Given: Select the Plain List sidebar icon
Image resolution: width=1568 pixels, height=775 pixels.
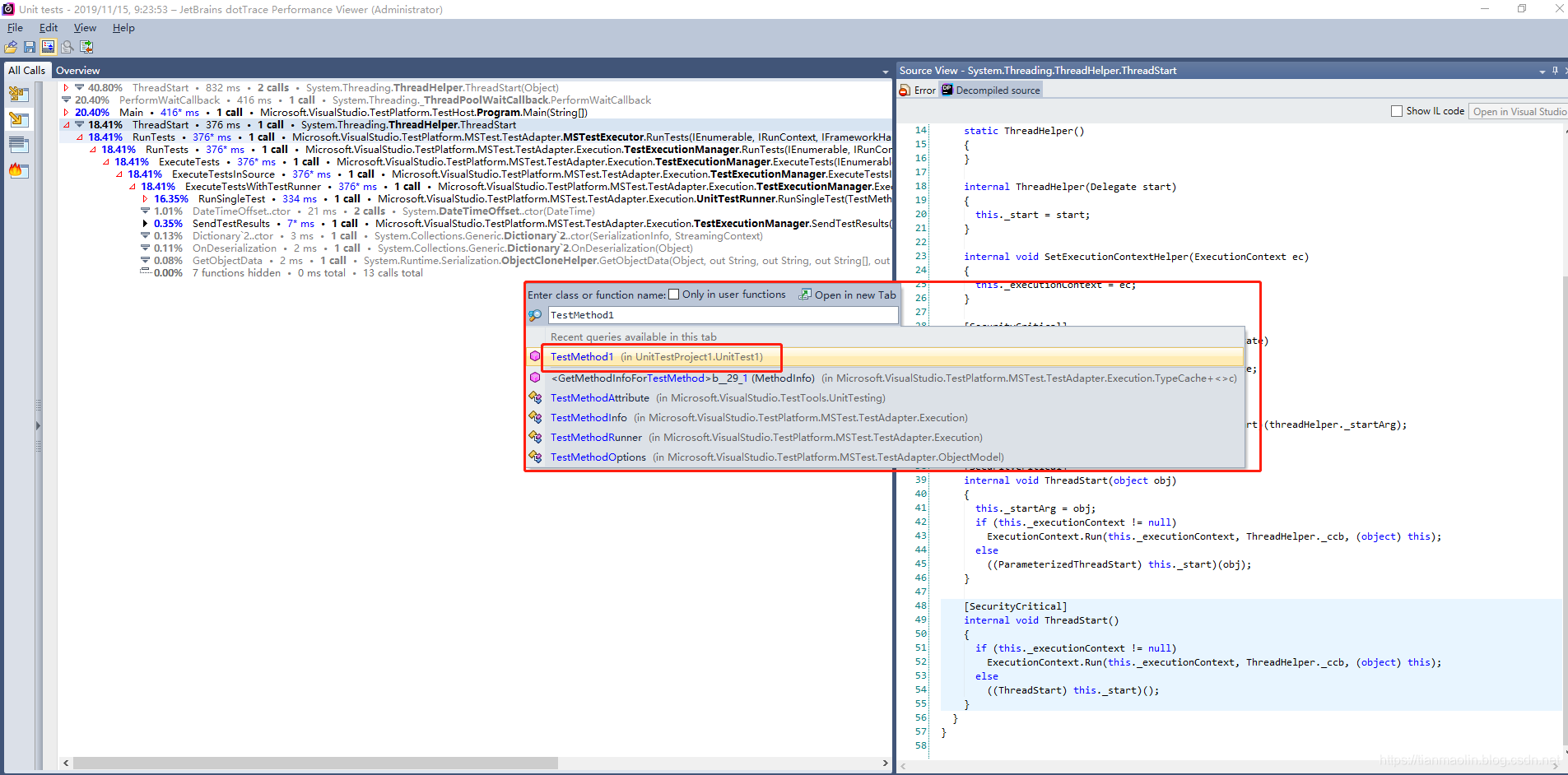Looking at the screenshot, I should pyautogui.click(x=18, y=146).
